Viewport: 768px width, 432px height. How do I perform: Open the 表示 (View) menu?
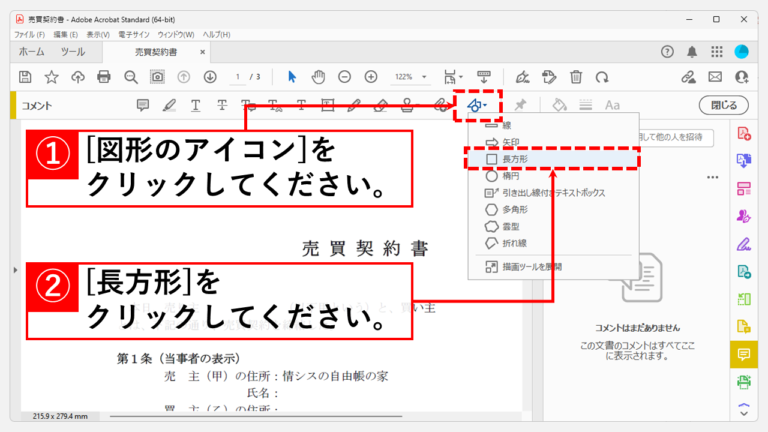[98, 34]
